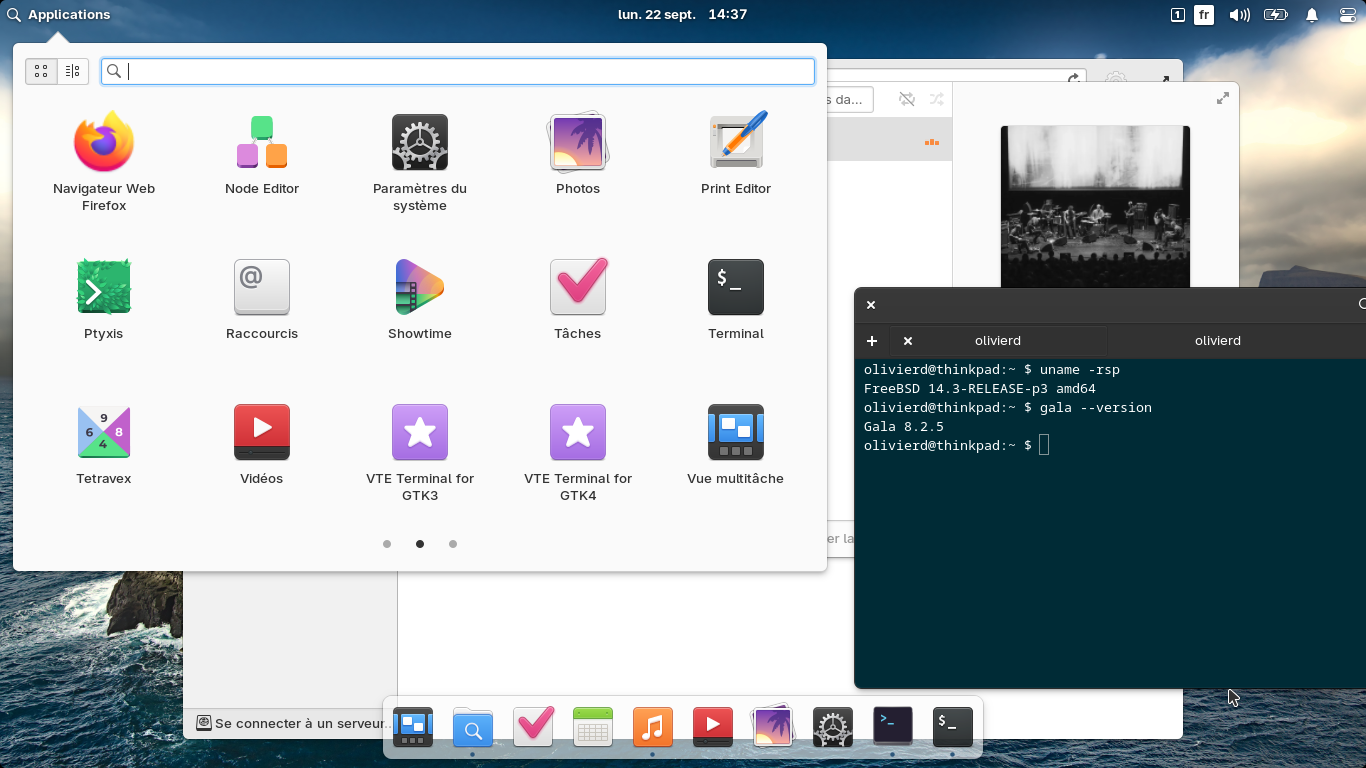Add a new terminal tab with plus button
The height and width of the screenshot is (768, 1366).
[x=871, y=341]
